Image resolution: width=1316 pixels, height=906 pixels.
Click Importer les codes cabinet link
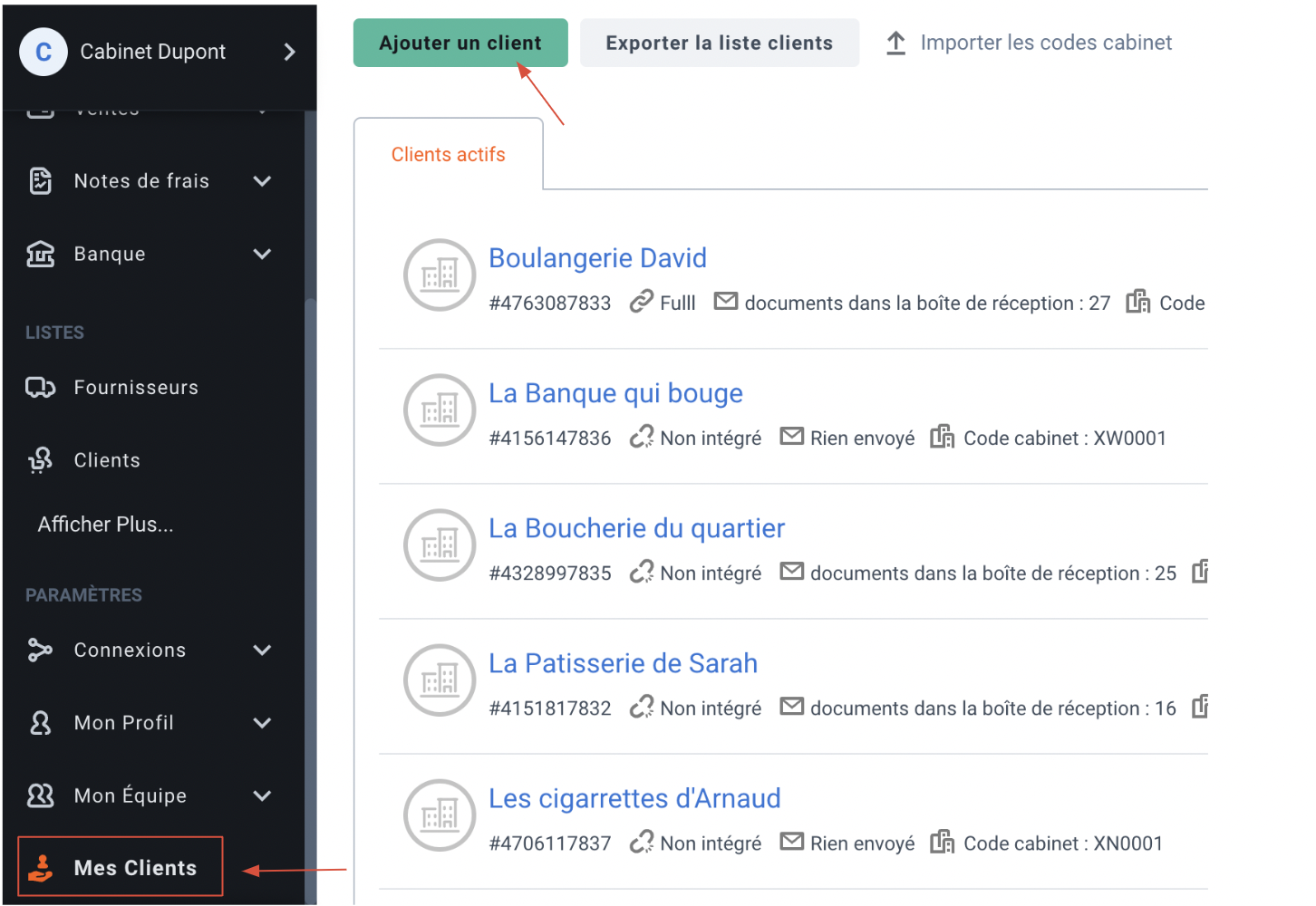pos(1046,43)
